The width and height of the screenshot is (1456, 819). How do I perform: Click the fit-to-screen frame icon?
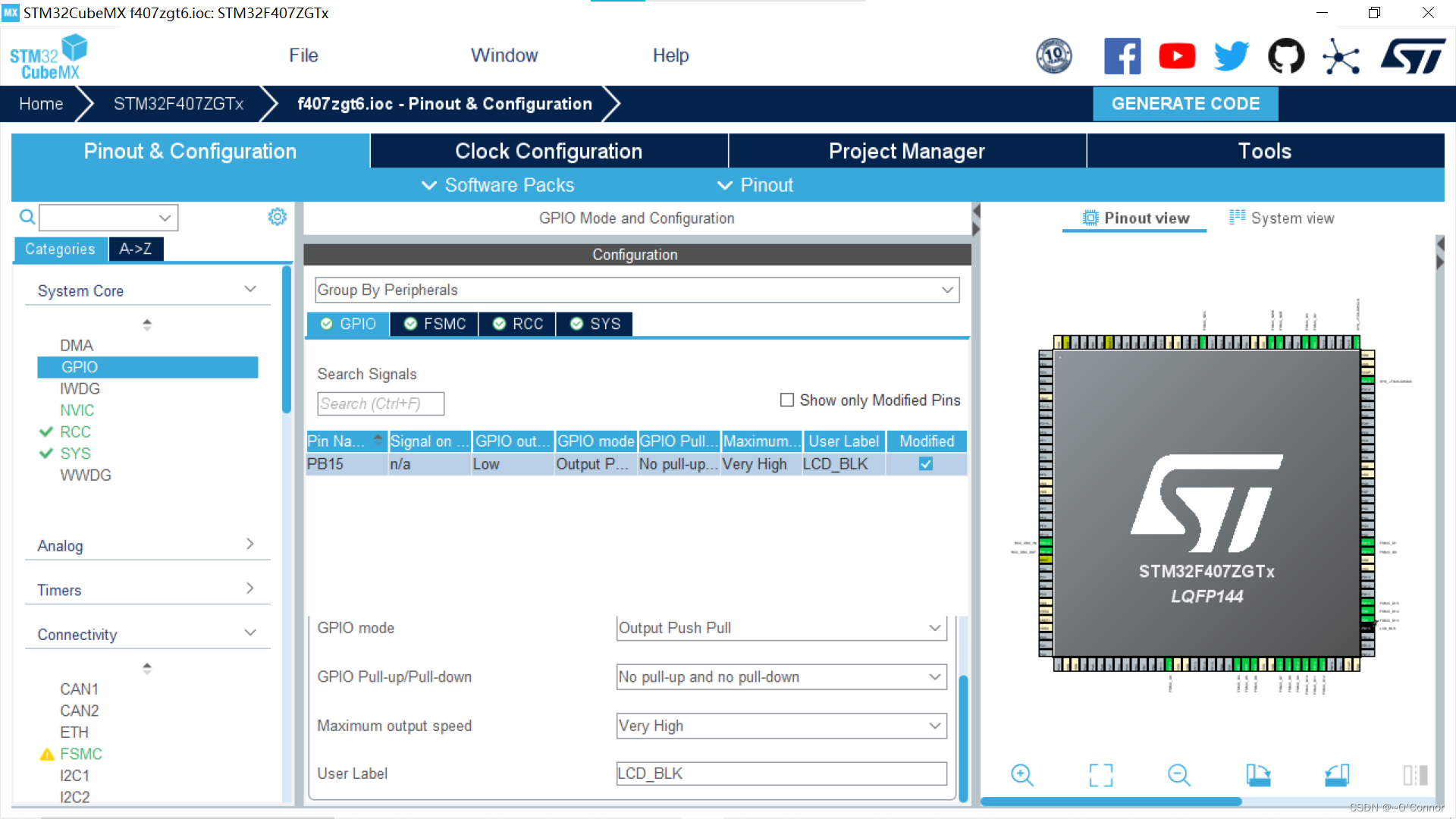1100,775
